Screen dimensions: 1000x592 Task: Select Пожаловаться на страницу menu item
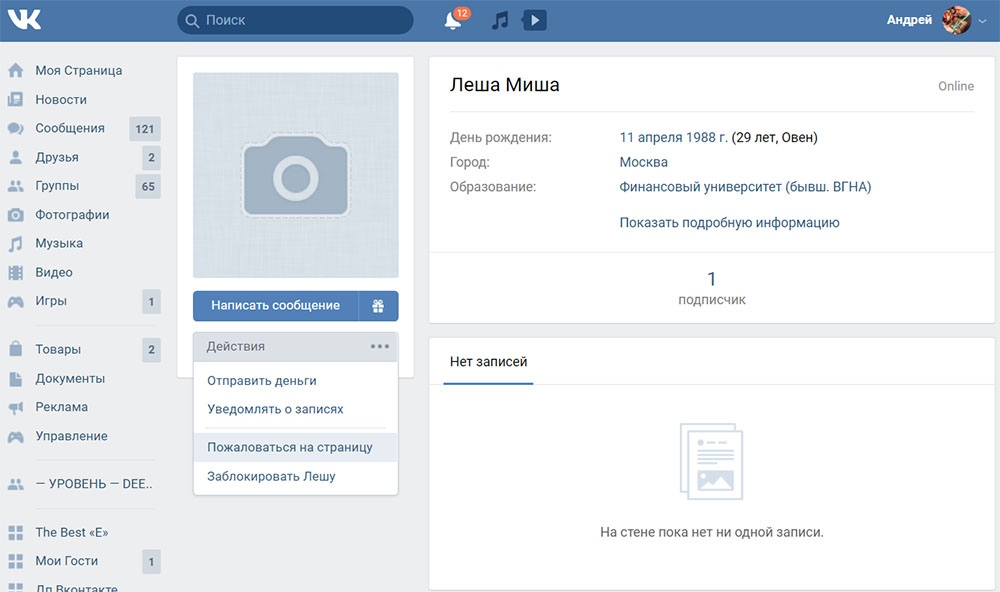coord(290,447)
